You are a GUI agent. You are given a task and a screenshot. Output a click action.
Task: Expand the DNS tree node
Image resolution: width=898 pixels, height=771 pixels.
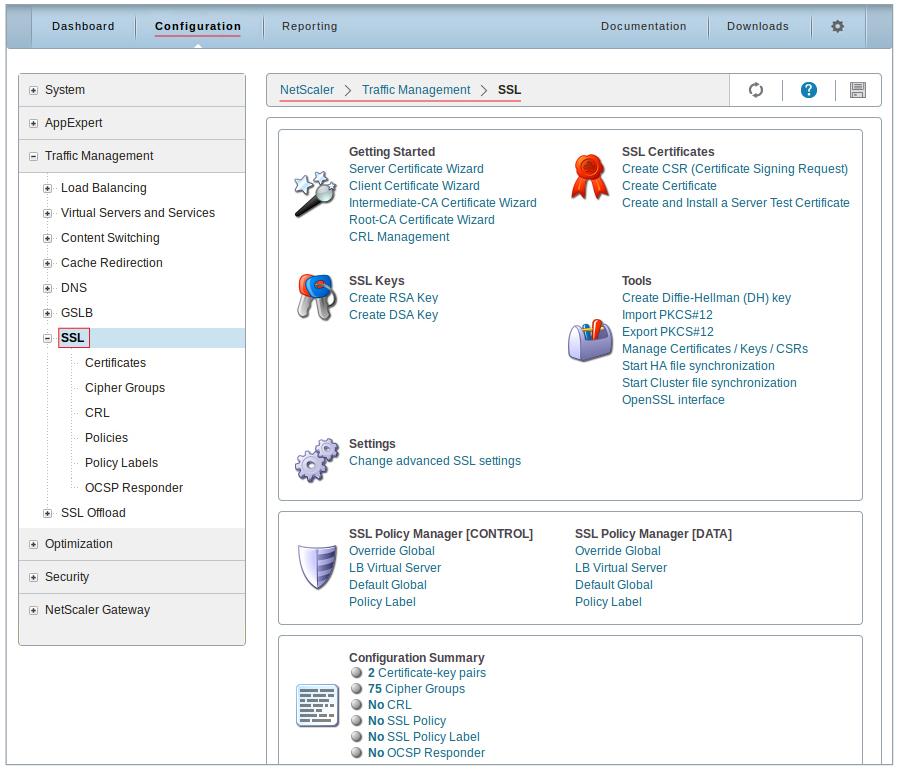click(x=48, y=289)
